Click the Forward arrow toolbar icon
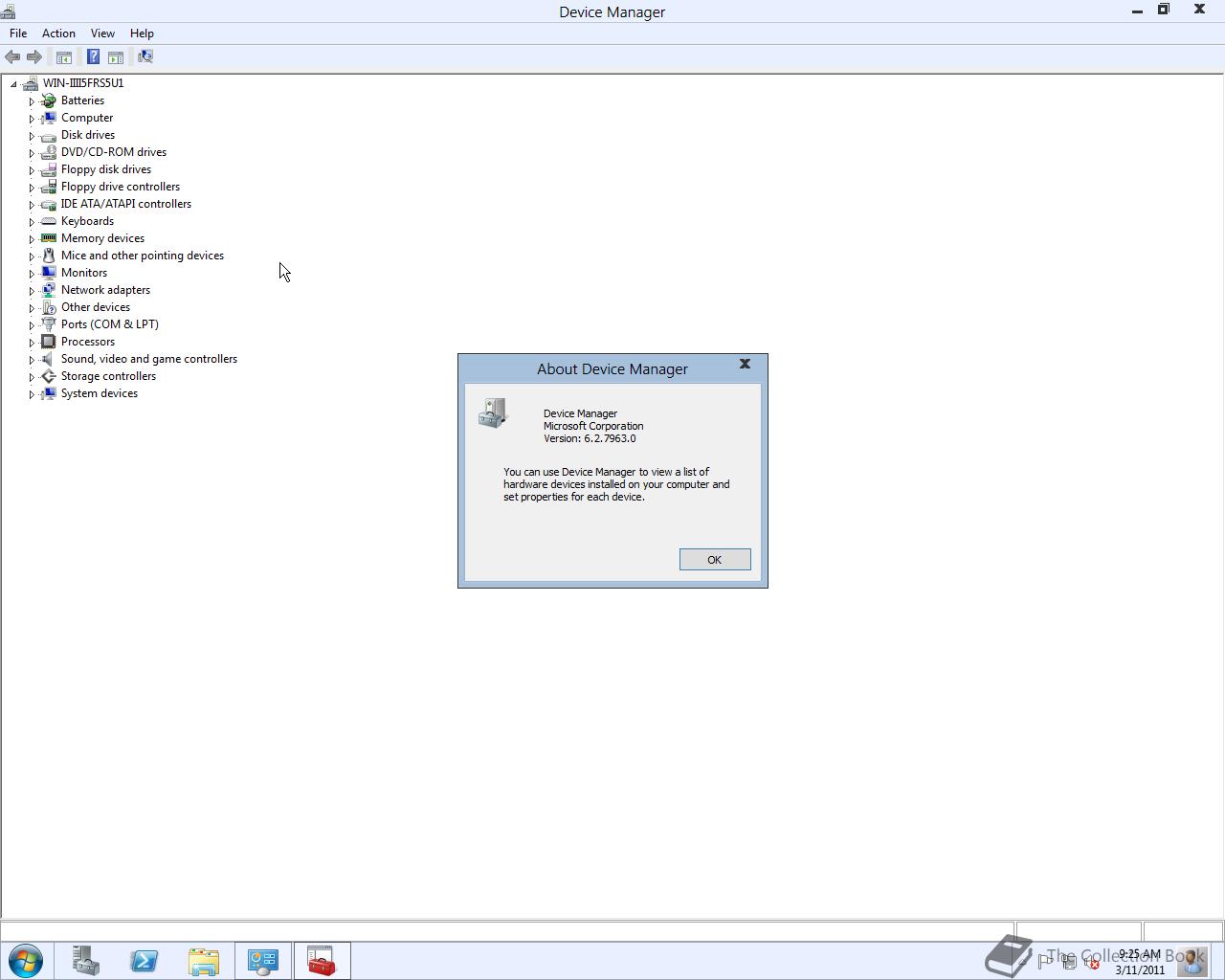This screenshot has width=1225, height=980. tap(33, 57)
